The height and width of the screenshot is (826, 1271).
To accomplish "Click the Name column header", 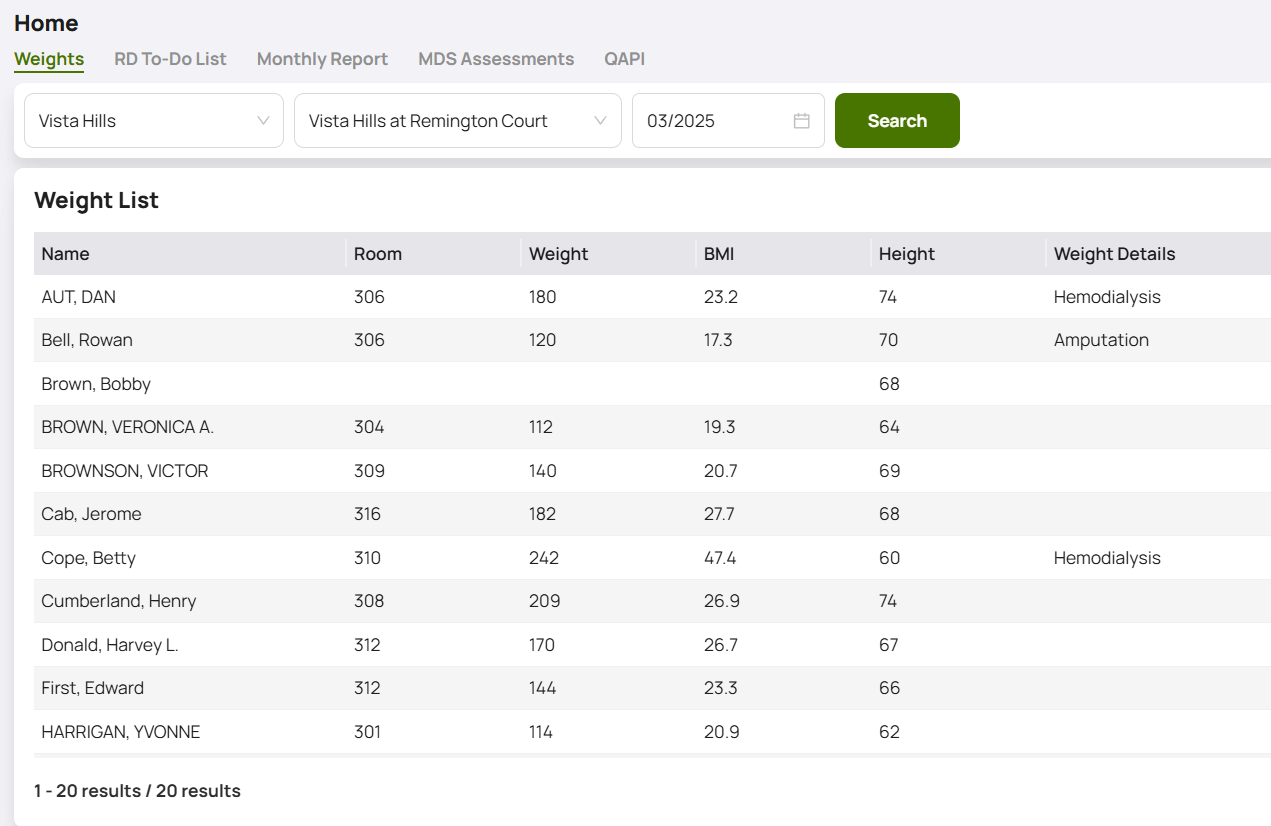I will (66, 254).
